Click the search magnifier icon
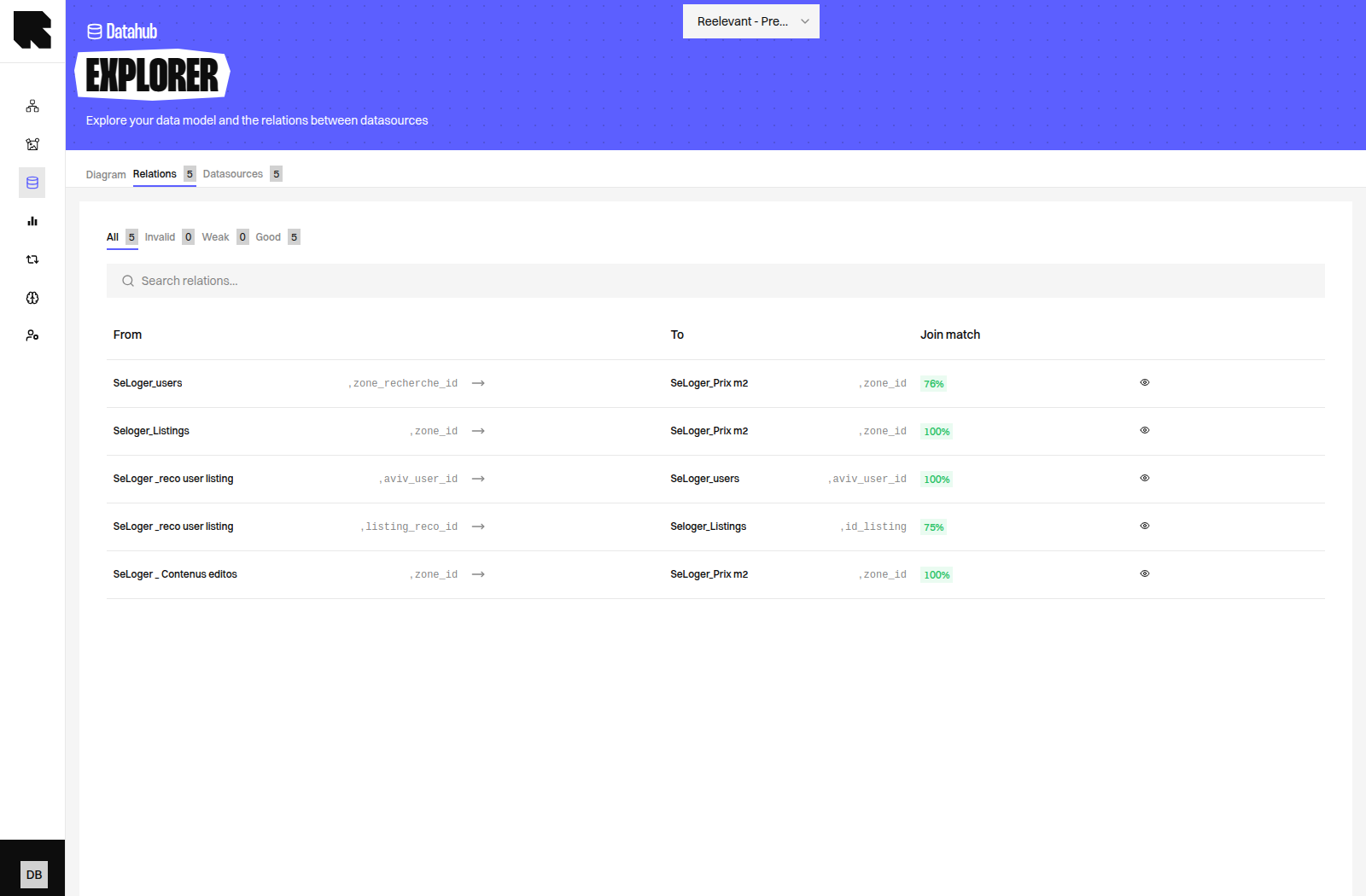The height and width of the screenshot is (896, 1366). (128, 281)
